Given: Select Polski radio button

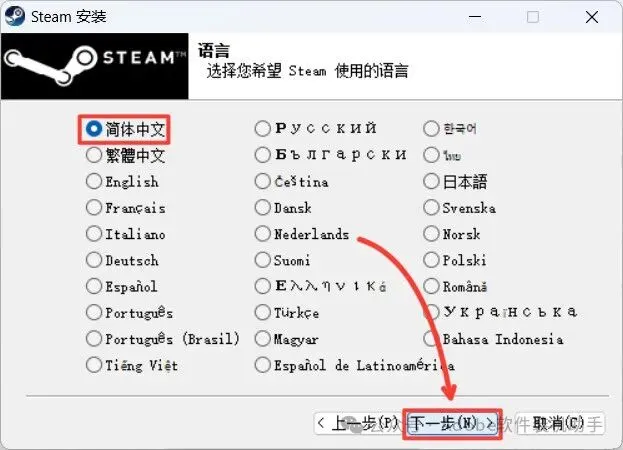Looking at the screenshot, I should point(431,260).
